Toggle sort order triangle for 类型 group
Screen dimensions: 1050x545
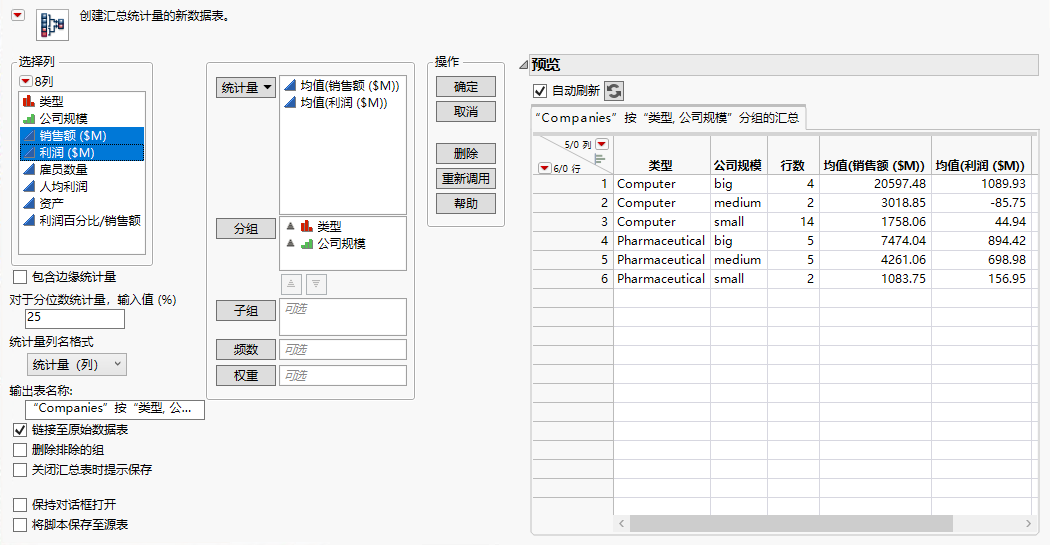pyautogui.click(x=290, y=226)
